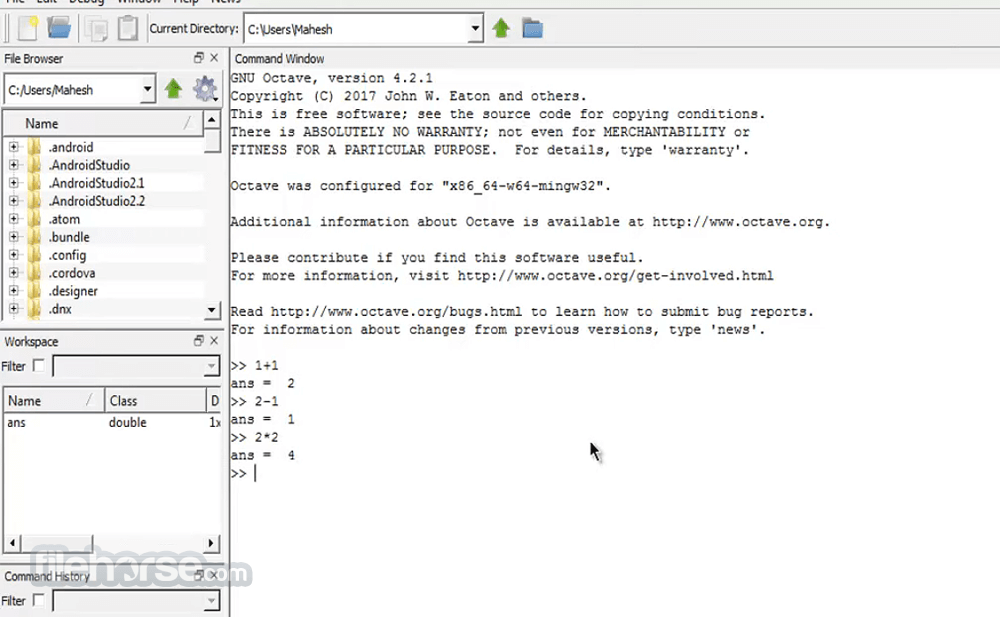Click Workspace horizontal scroll left arrow
Image resolution: width=1000 pixels, height=617 pixels.
12,544
